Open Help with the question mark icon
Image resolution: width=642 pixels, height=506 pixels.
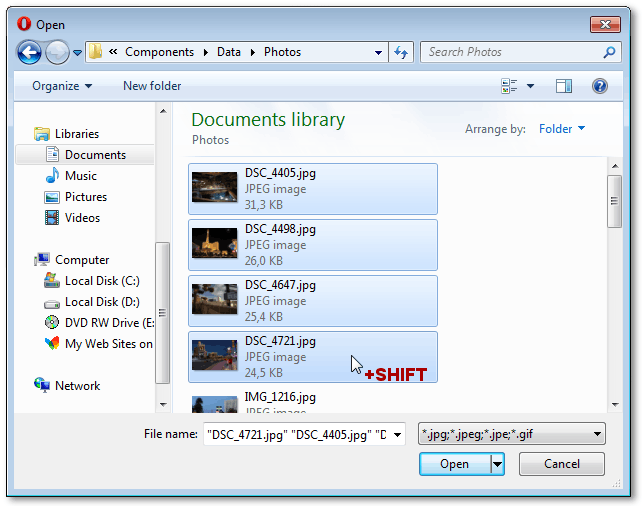click(x=599, y=86)
